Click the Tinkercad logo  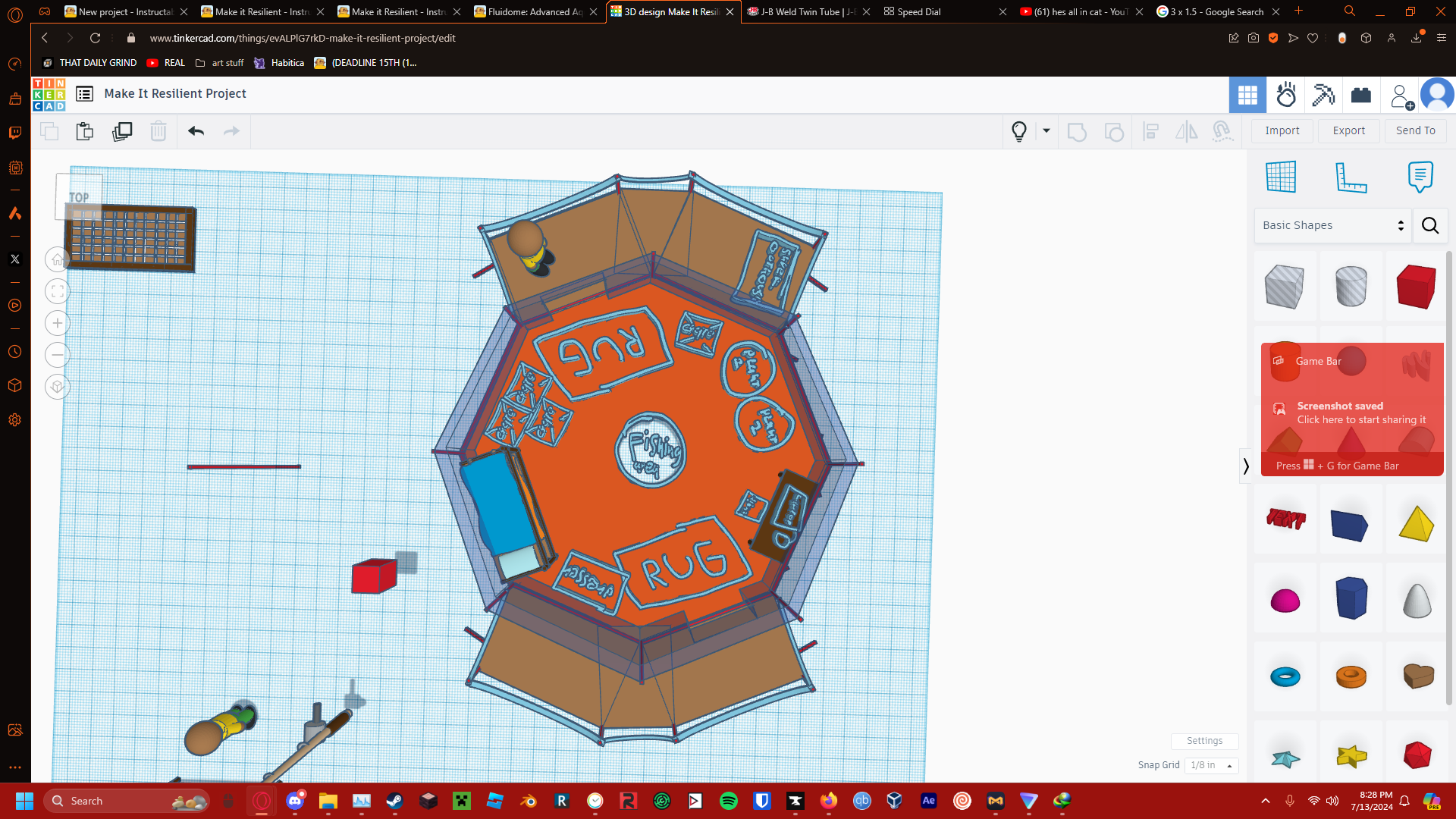pyautogui.click(x=49, y=94)
